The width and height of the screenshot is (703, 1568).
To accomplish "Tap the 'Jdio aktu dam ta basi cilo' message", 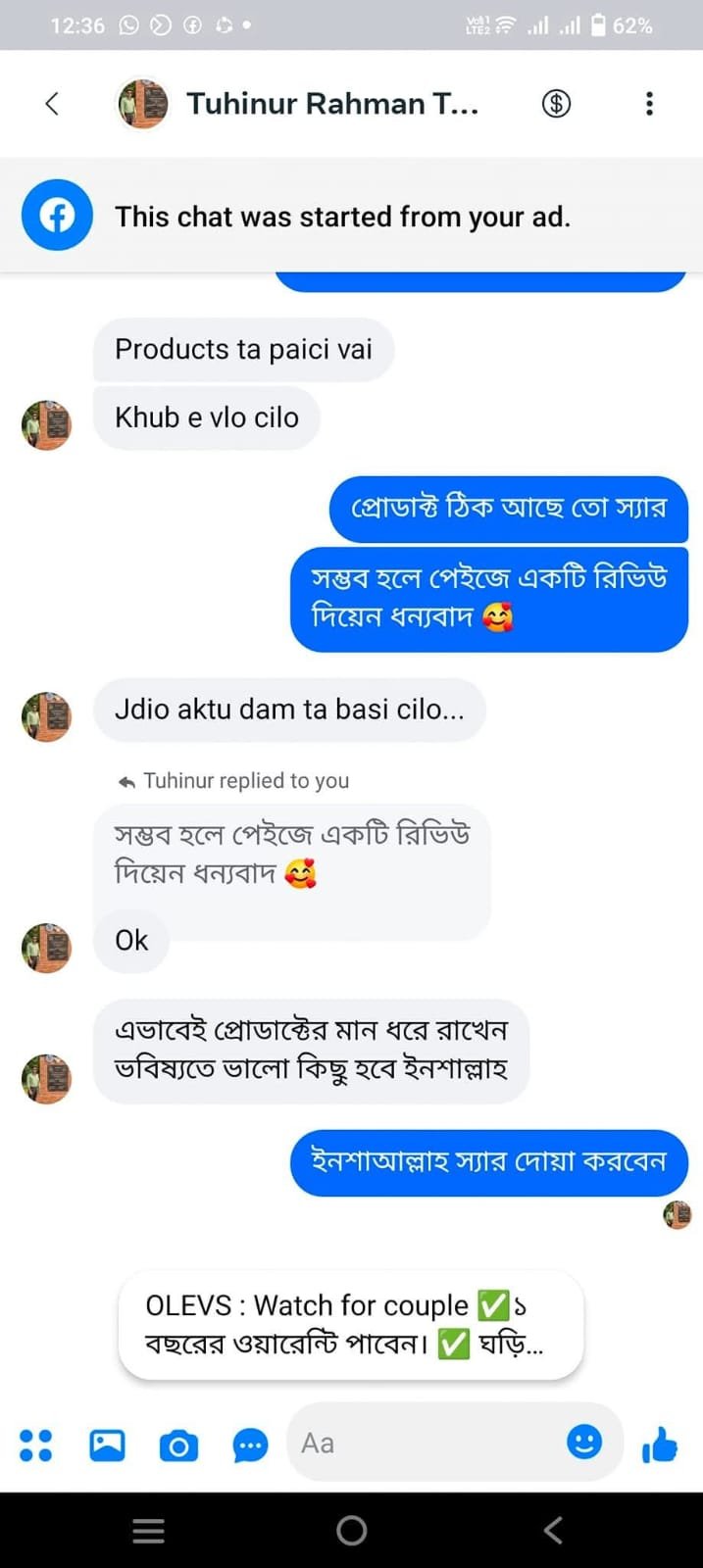I will [289, 710].
